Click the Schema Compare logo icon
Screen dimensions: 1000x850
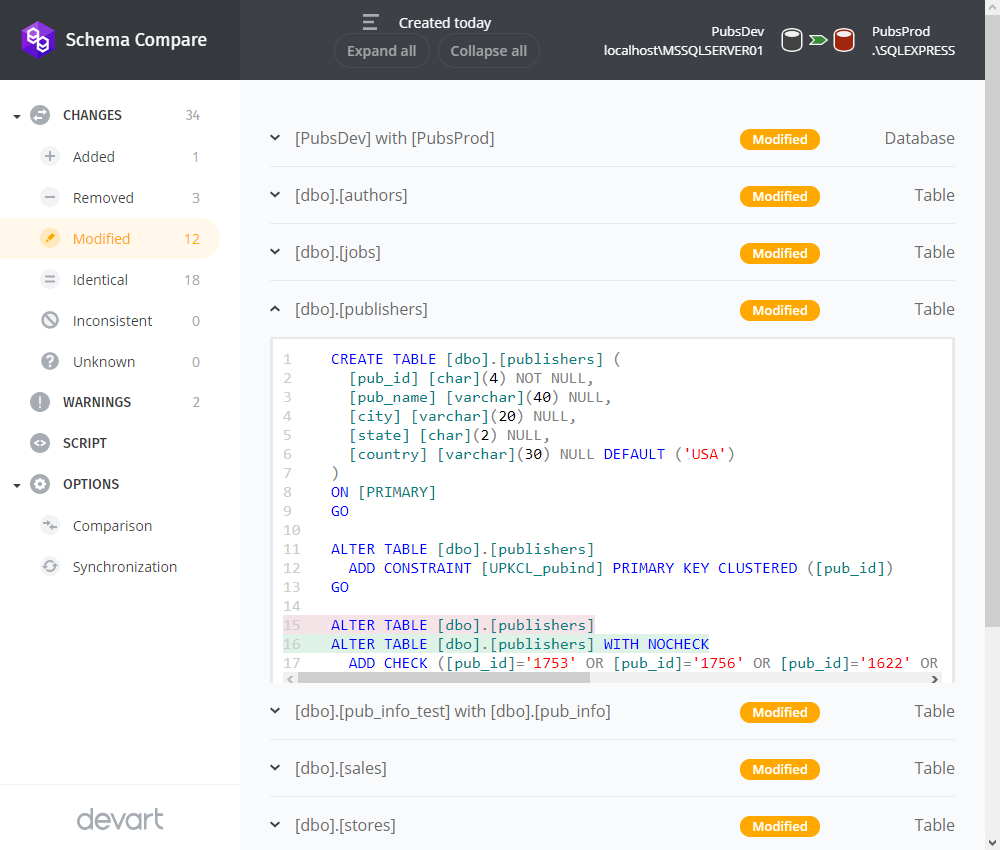click(38, 40)
